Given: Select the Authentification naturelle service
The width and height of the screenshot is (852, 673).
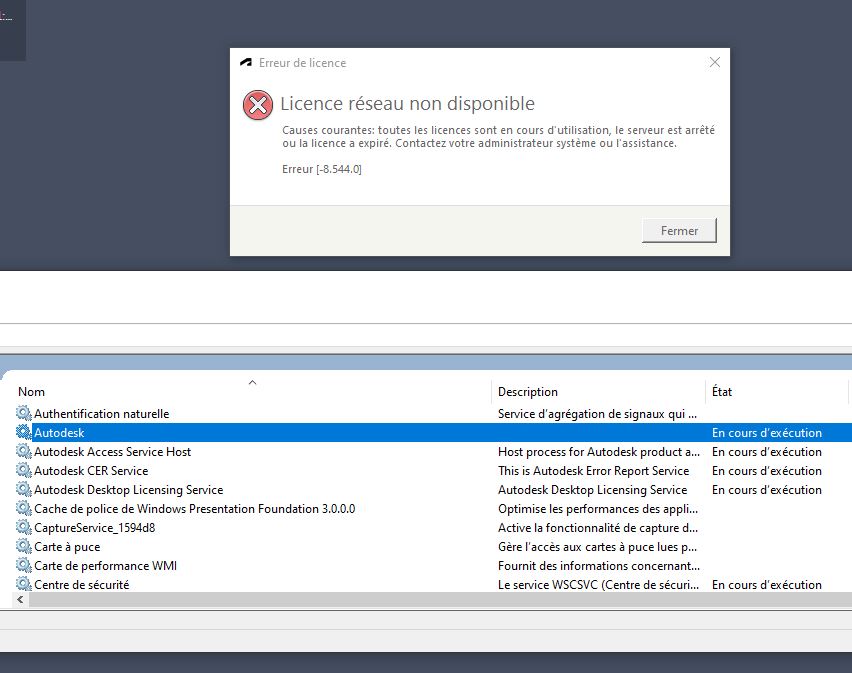Looking at the screenshot, I should pyautogui.click(x=102, y=414).
